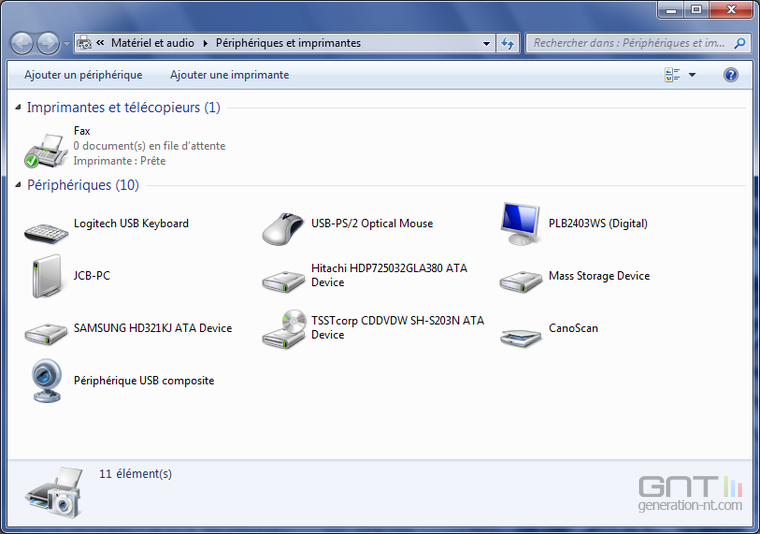Select the Hitachi HDP725032GLA380 drive icon
Image resolution: width=760 pixels, height=534 pixels.
pyautogui.click(x=284, y=282)
